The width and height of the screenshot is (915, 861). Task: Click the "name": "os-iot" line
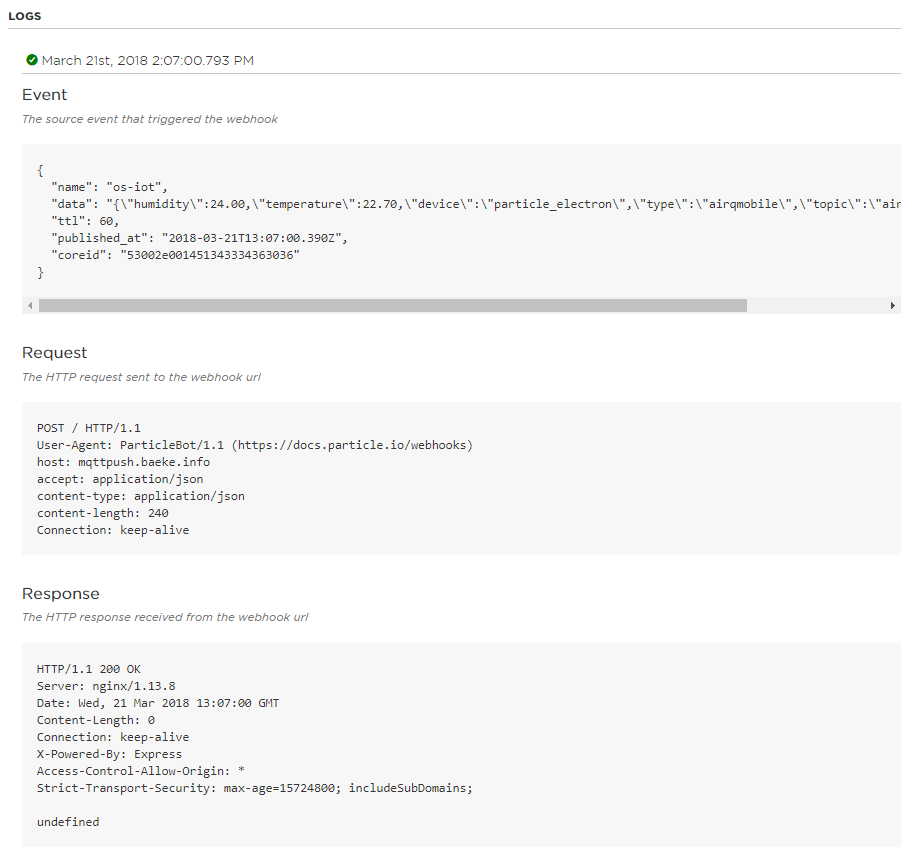(x=110, y=187)
